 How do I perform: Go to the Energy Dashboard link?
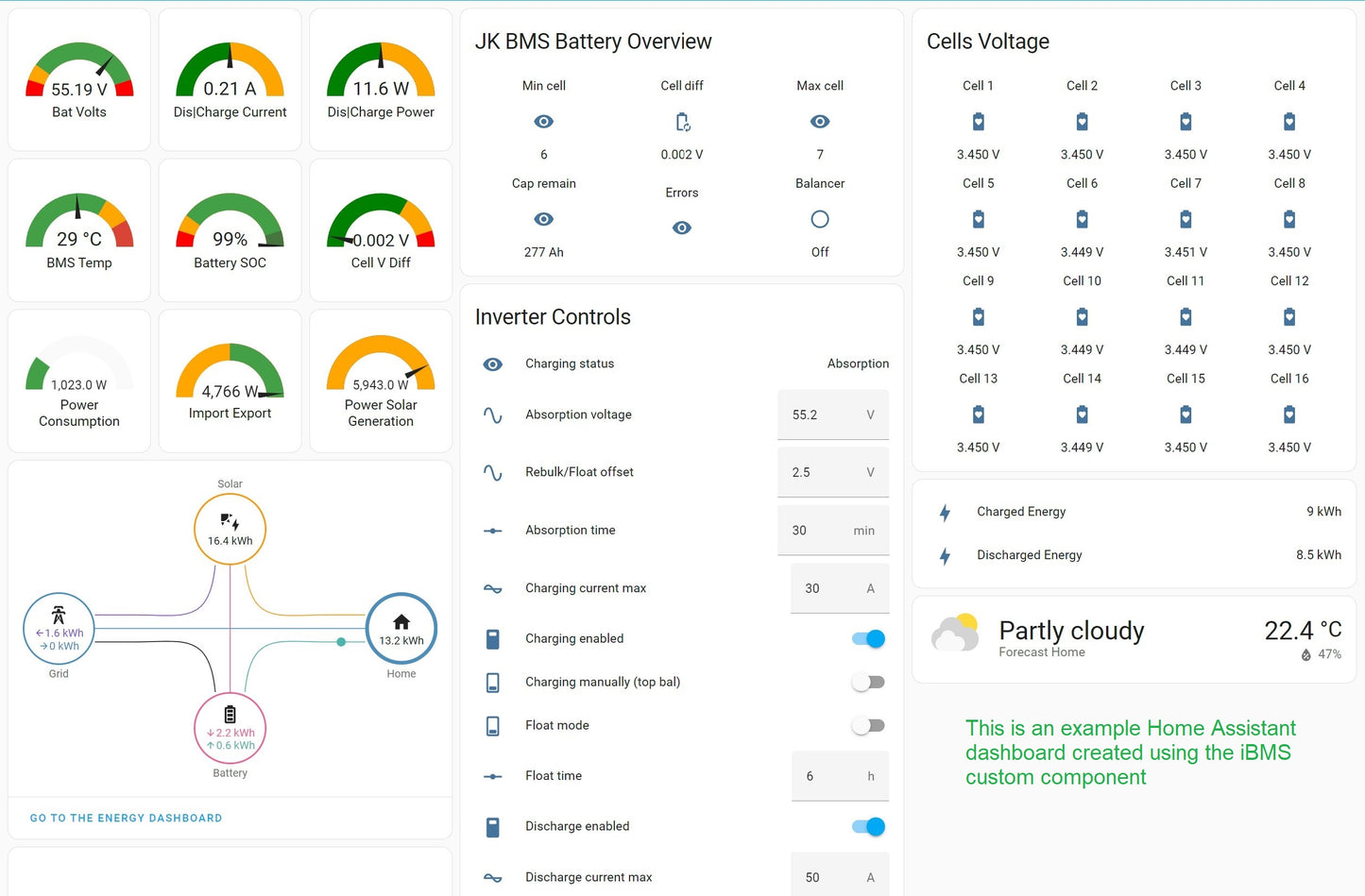point(126,819)
